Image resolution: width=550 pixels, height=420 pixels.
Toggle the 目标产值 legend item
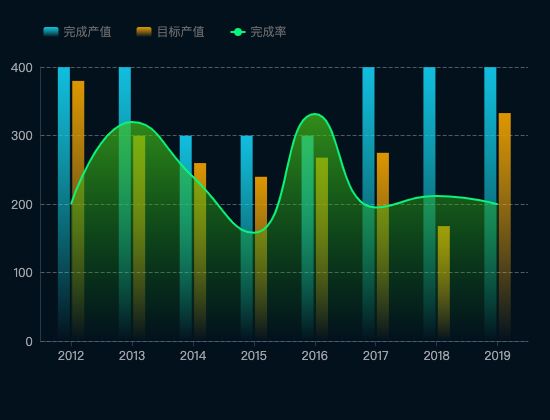(170, 32)
